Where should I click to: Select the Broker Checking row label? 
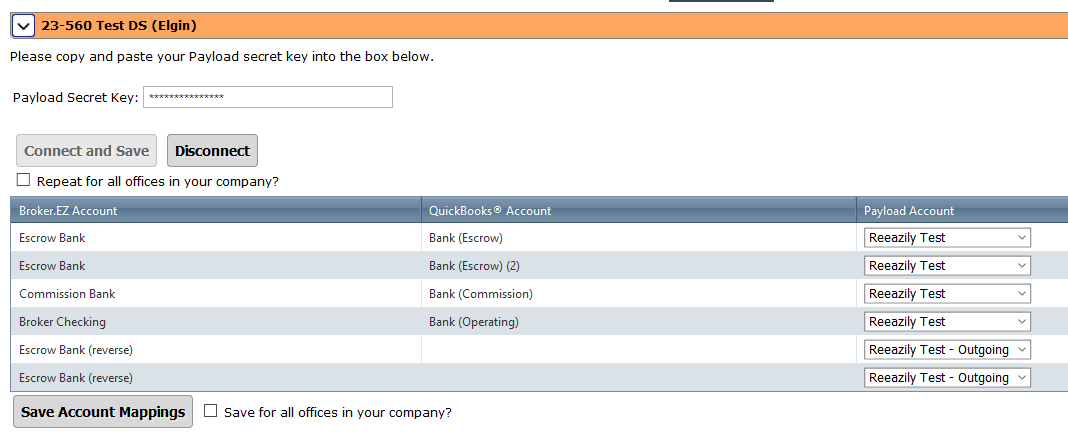[62, 322]
